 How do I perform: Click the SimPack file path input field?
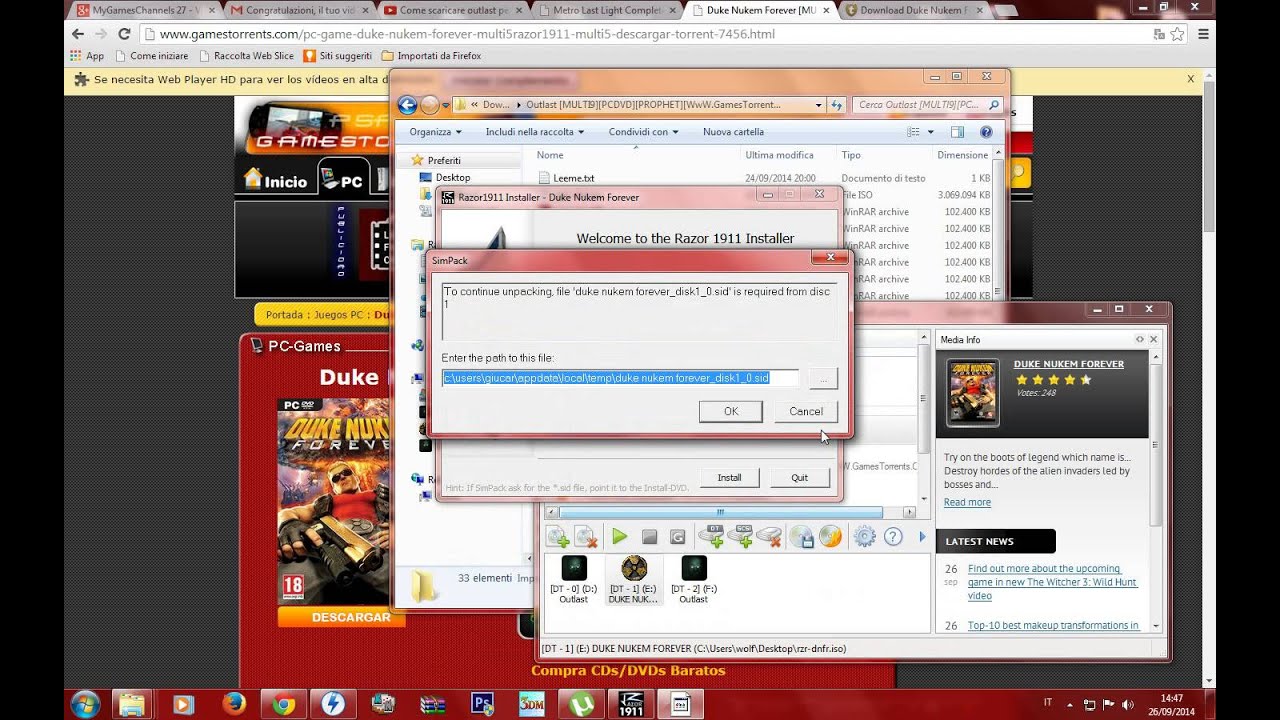[x=621, y=378]
